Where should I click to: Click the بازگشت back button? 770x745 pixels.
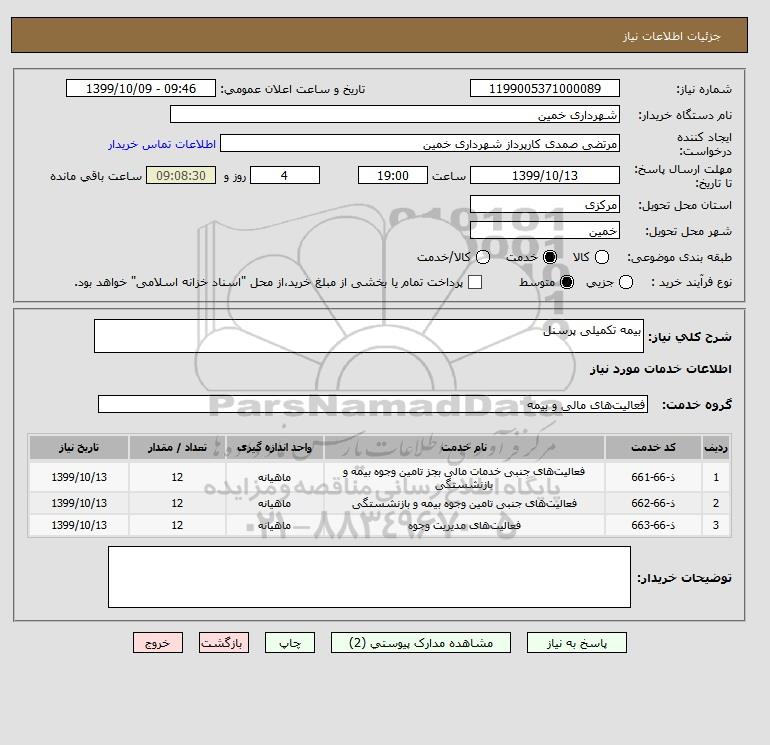point(224,643)
